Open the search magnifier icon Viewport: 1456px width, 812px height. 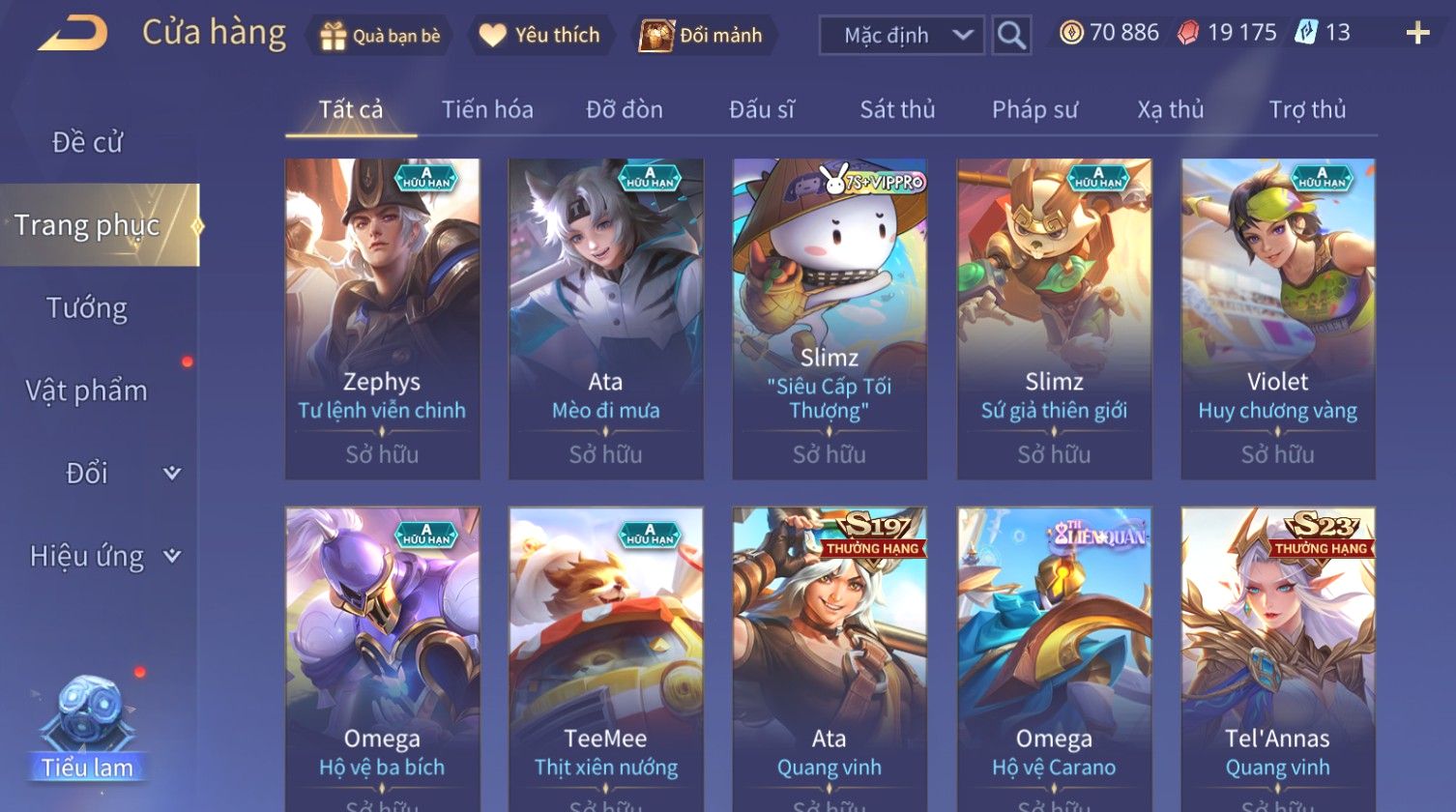[x=1011, y=35]
